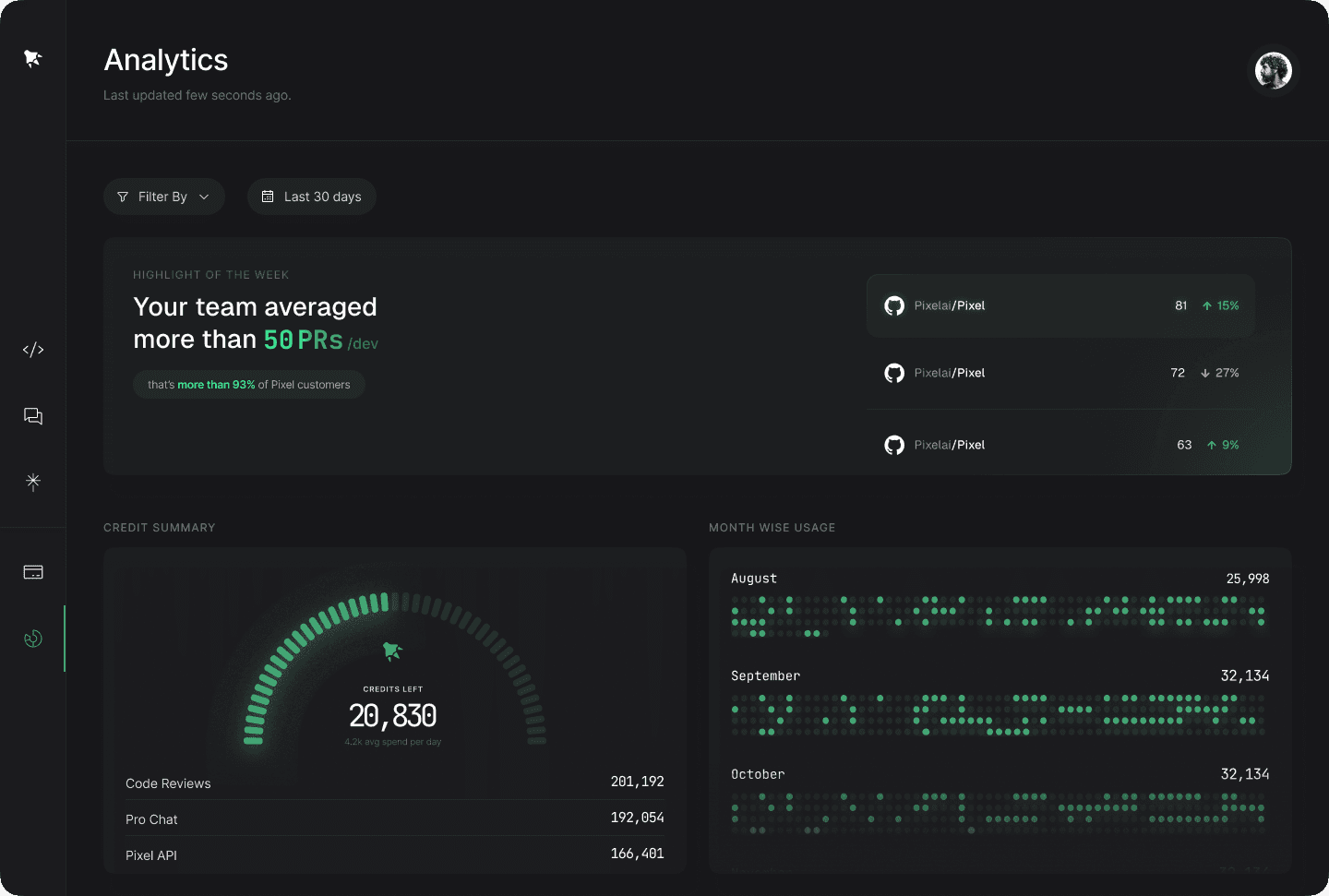Image resolution: width=1329 pixels, height=896 pixels.
Task: Select the Pixelai/Pixel row with 72 PRs
Action: (x=1060, y=373)
